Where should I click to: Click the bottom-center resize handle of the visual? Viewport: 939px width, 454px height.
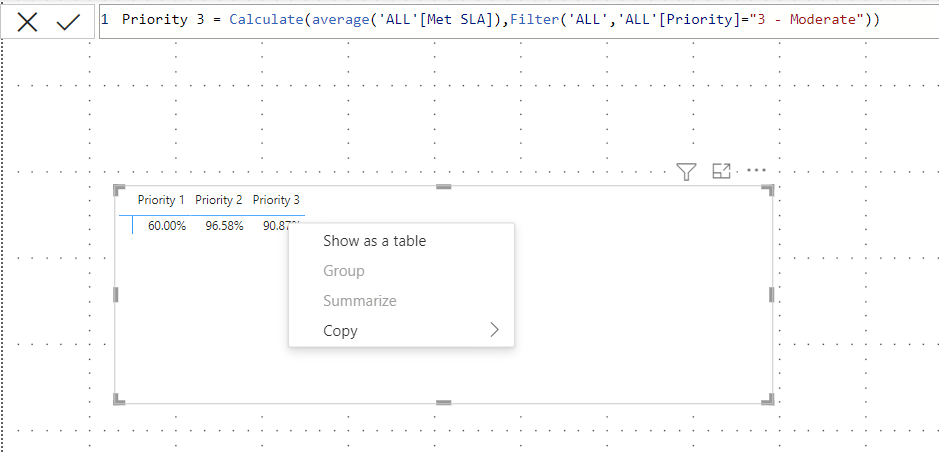[443, 402]
